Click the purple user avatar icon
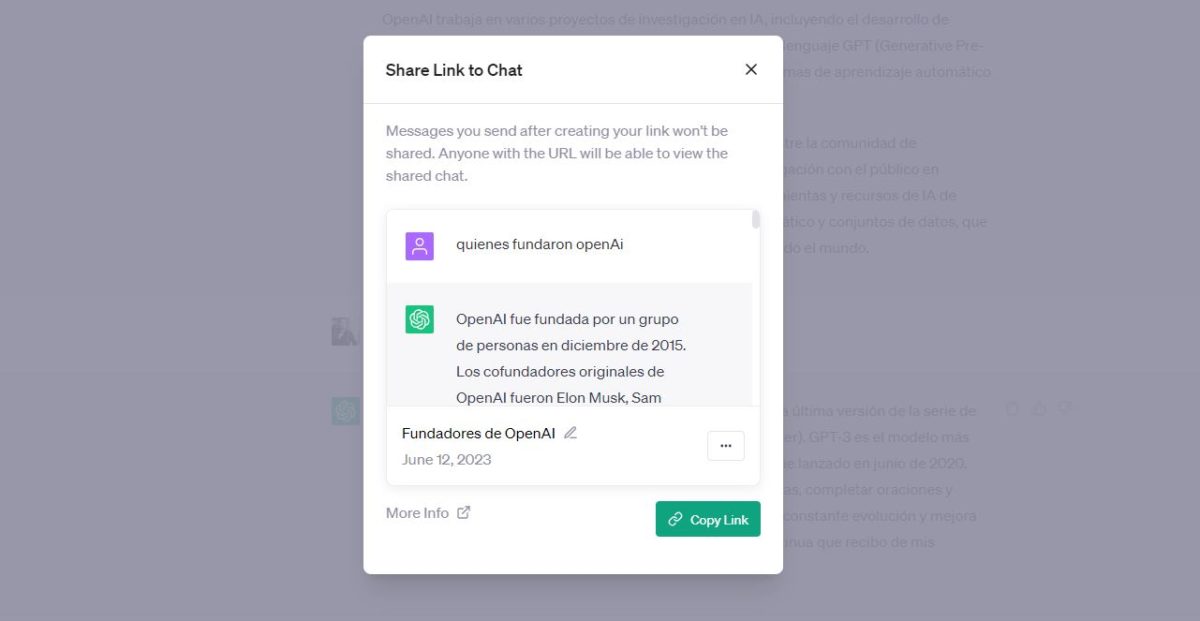The height and width of the screenshot is (621, 1200). point(419,246)
